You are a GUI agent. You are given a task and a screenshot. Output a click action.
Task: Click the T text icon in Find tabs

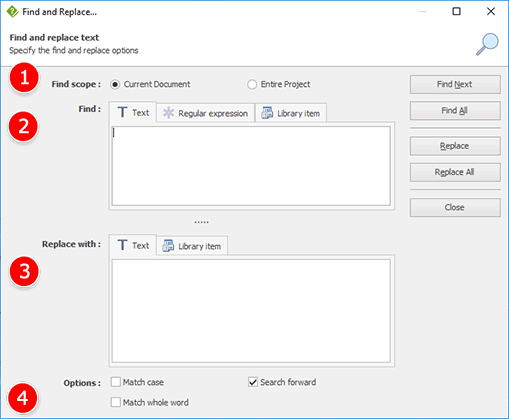click(x=122, y=112)
